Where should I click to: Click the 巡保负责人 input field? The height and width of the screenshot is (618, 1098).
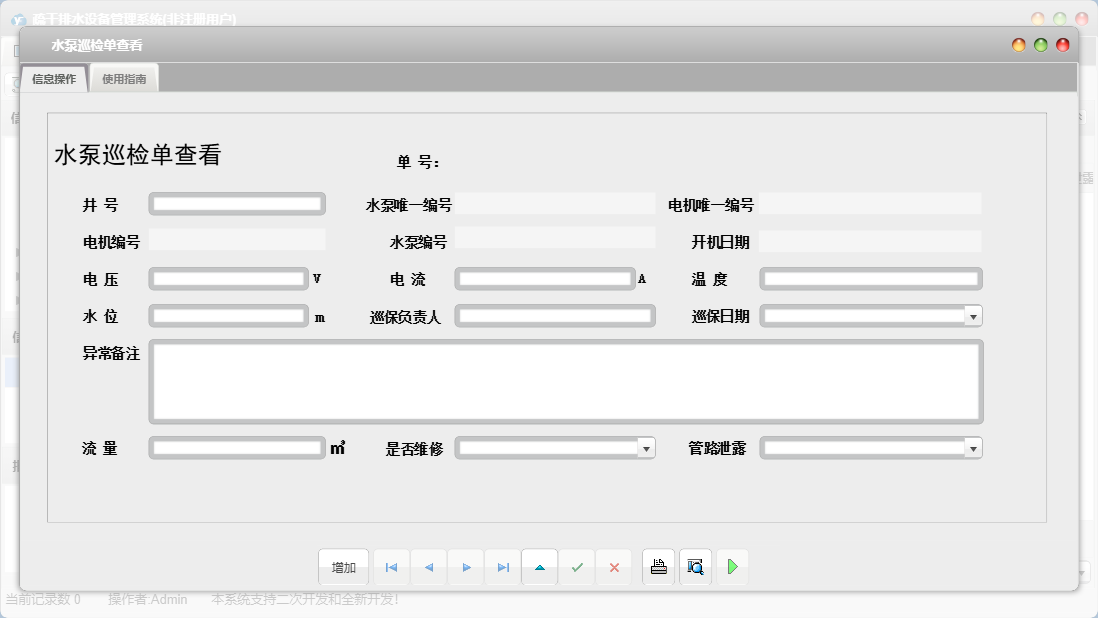555,316
